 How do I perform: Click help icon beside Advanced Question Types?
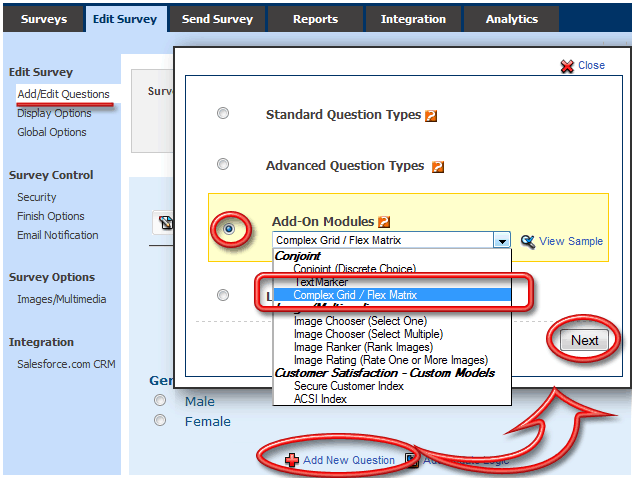tap(438, 167)
